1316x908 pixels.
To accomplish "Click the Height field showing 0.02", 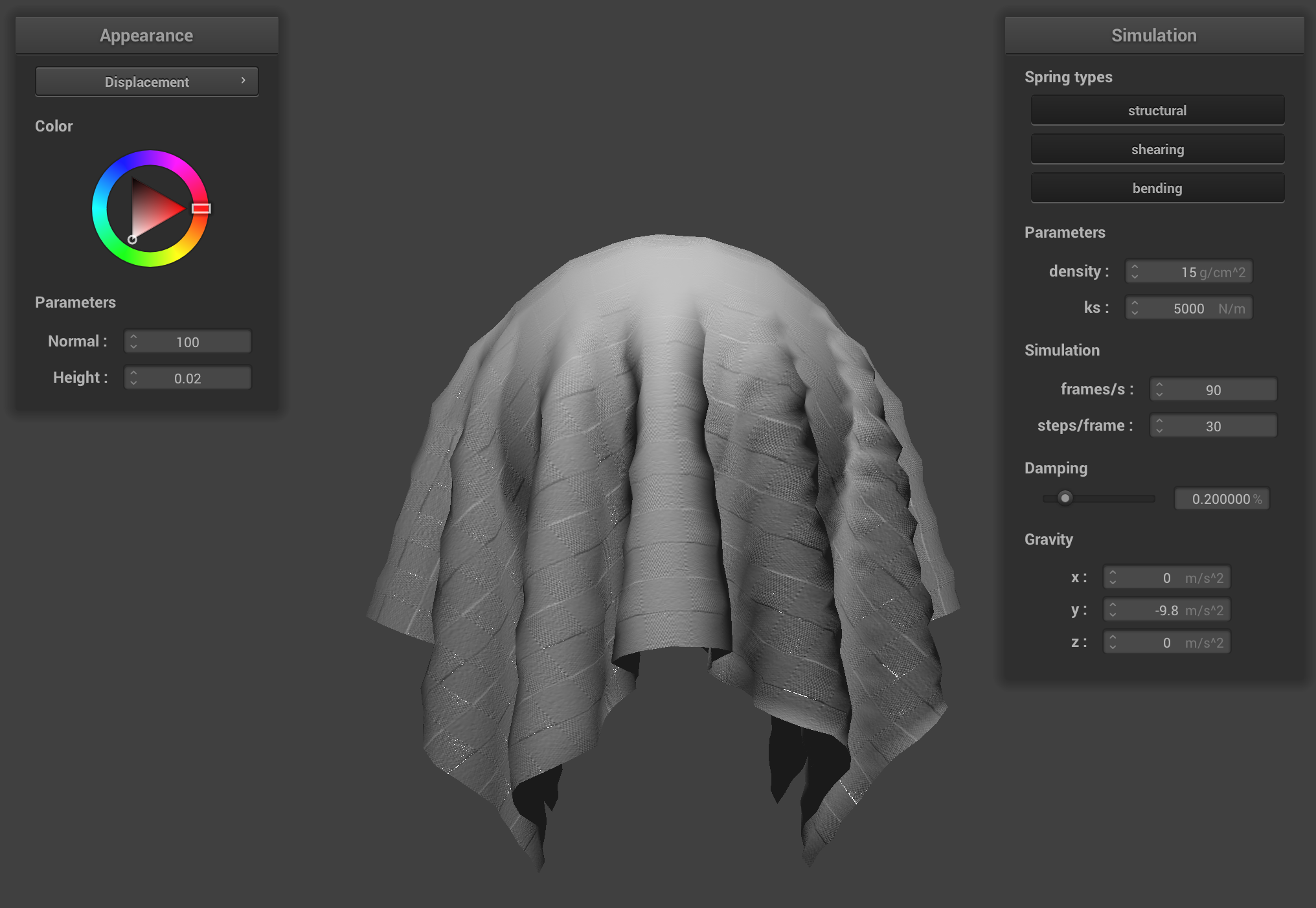I will click(x=188, y=378).
